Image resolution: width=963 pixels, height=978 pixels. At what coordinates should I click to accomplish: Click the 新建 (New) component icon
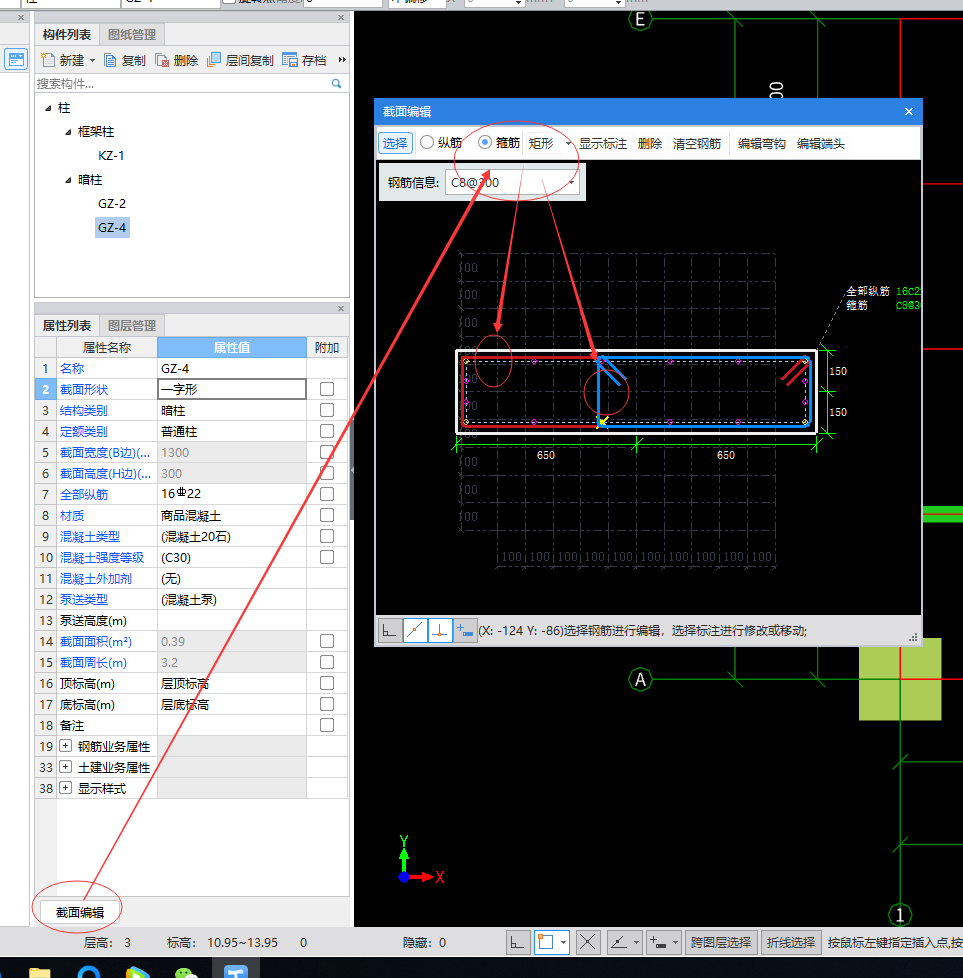click(48, 60)
